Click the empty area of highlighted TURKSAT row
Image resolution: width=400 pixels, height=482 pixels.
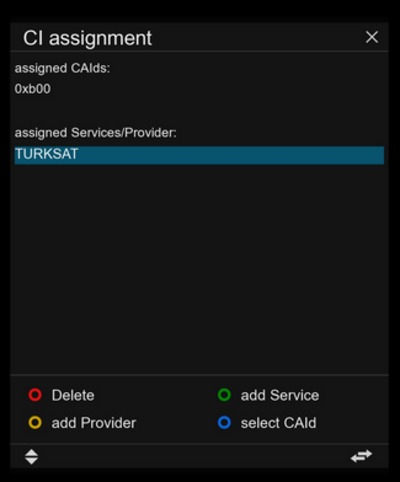pos(230,155)
